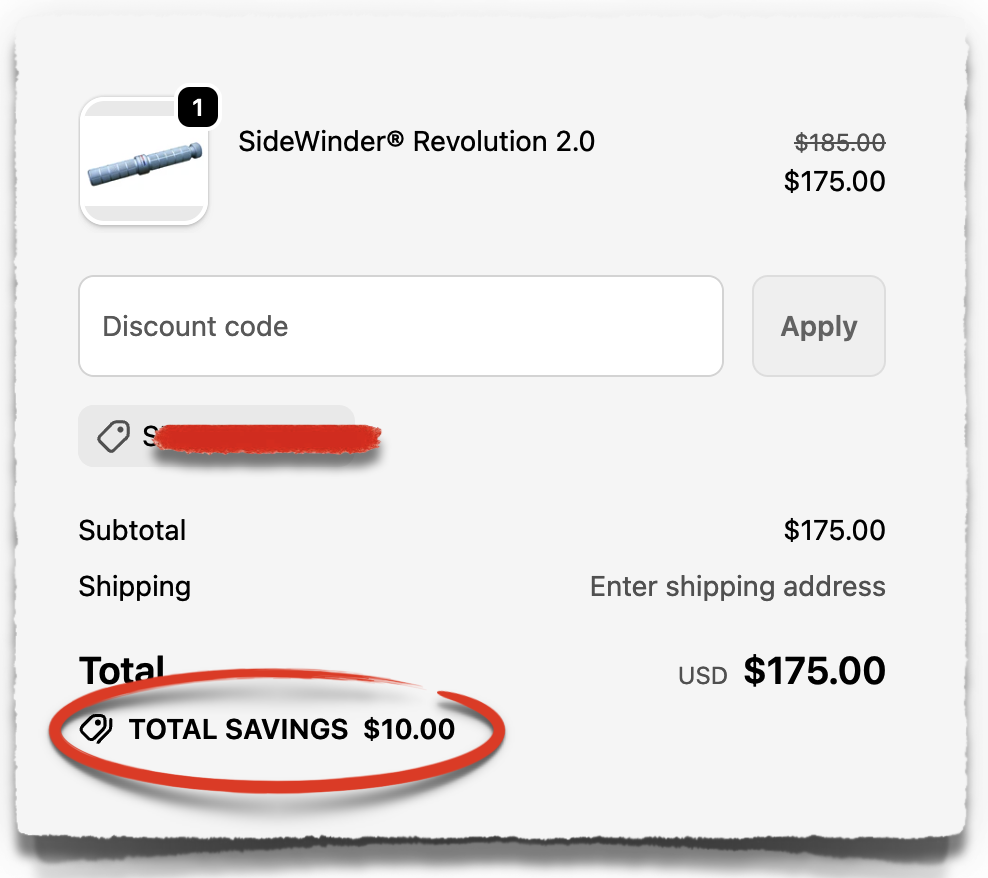Click the $175.00 discounted product price
988x878 pixels.
point(834,181)
